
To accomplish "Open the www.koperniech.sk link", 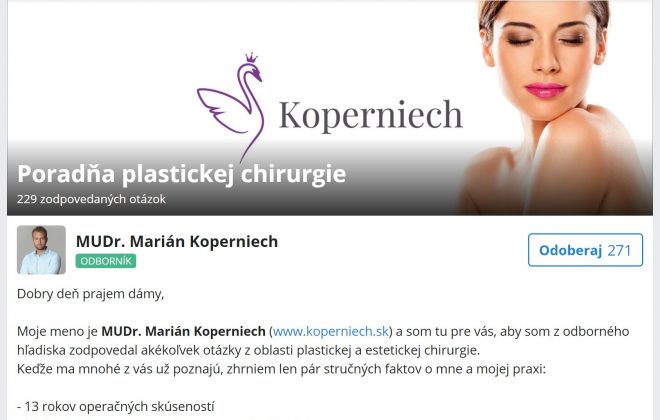I will pyautogui.click(x=331, y=331).
